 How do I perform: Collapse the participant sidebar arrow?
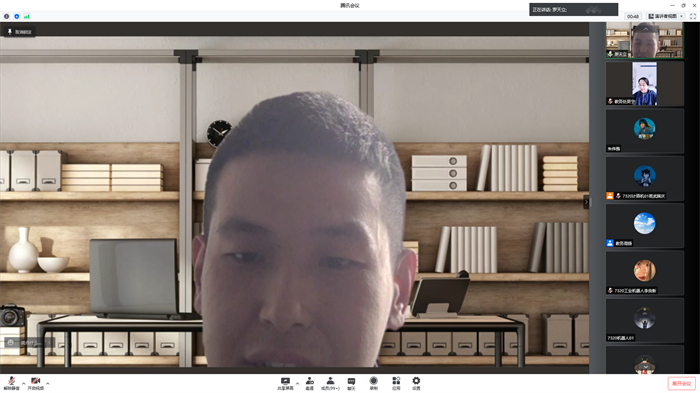pos(587,202)
